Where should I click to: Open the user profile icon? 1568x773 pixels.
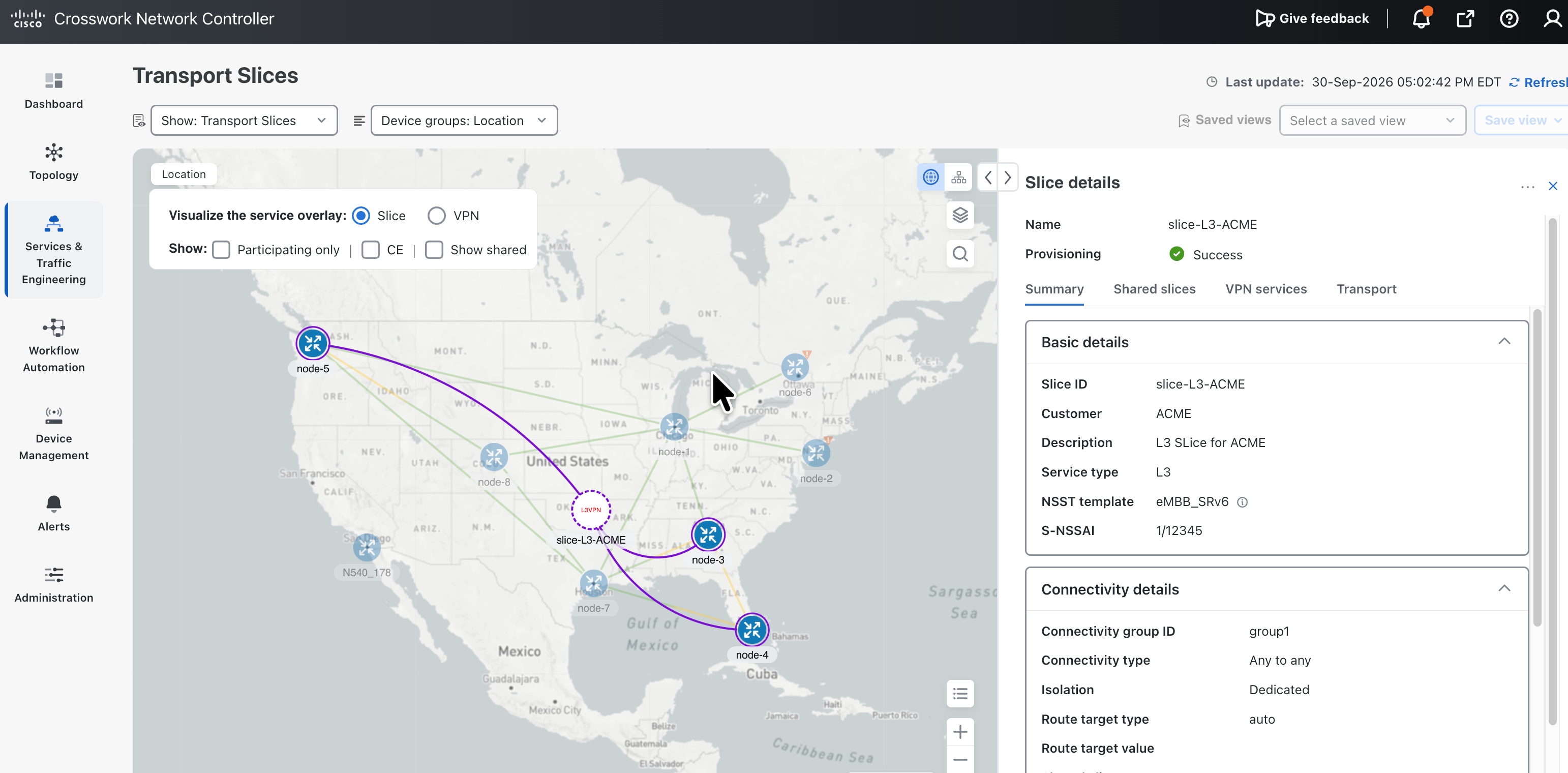tap(1553, 19)
